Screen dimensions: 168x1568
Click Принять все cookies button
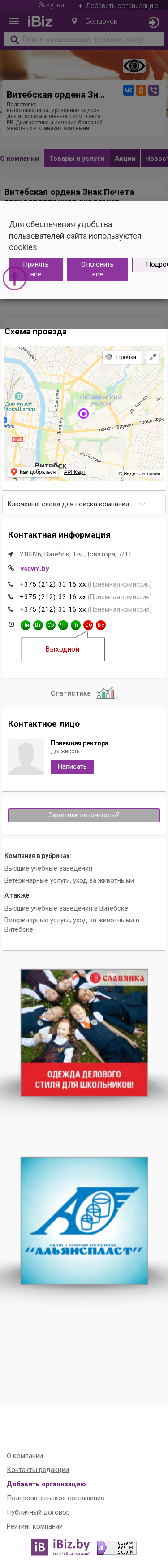point(36,269)
